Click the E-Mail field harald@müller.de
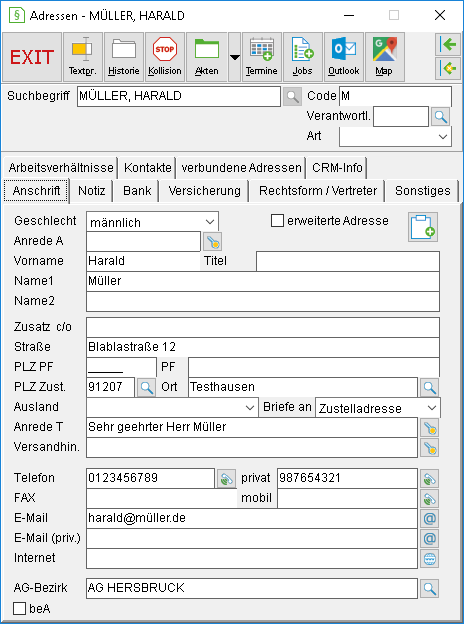 (x=252, y=518)
